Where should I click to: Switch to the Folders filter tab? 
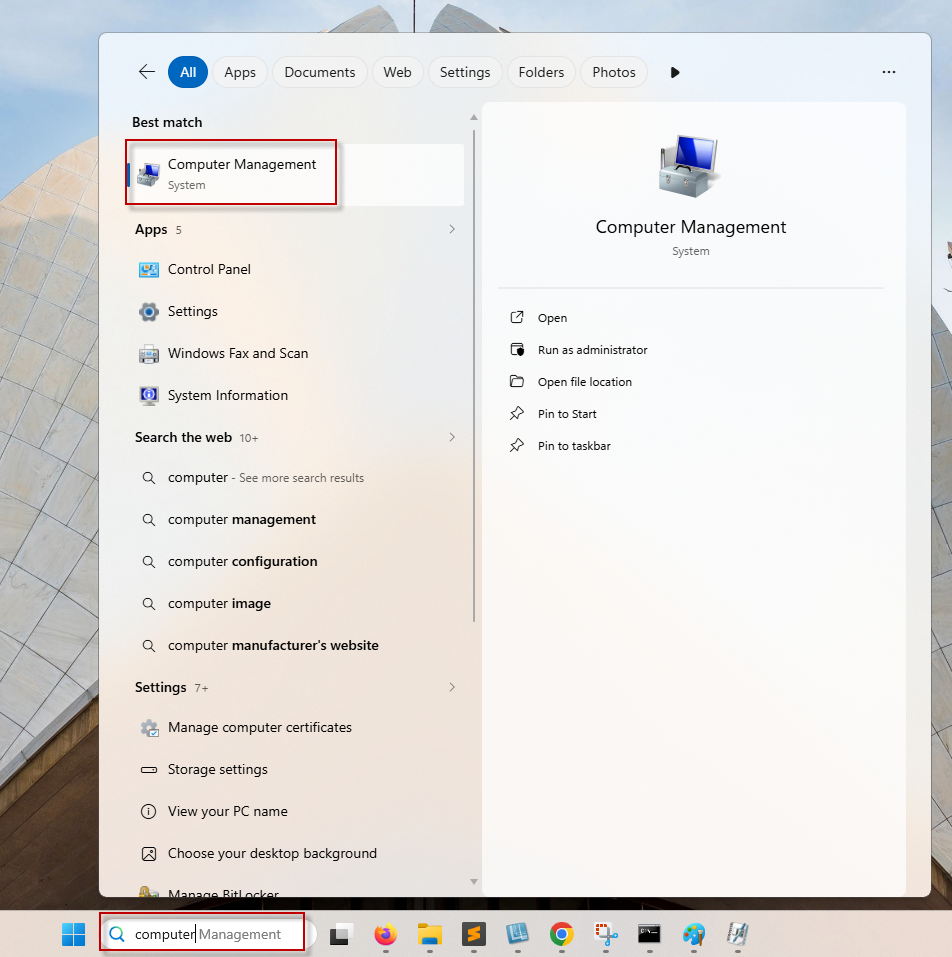pos(541,72)
